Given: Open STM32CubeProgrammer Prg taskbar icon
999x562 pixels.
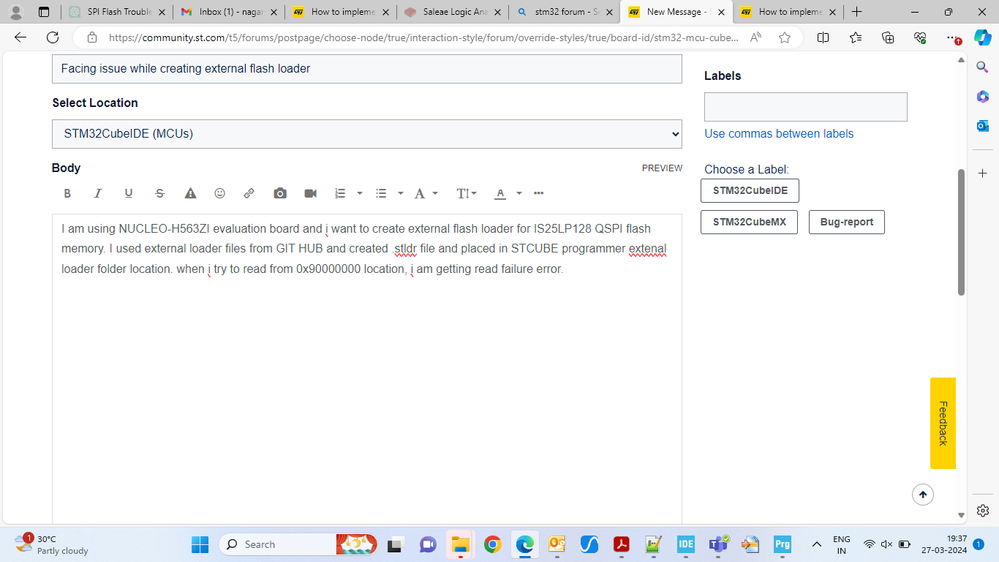Looking at the screenshot, I should pyautogui.click(x=782, y=544).
